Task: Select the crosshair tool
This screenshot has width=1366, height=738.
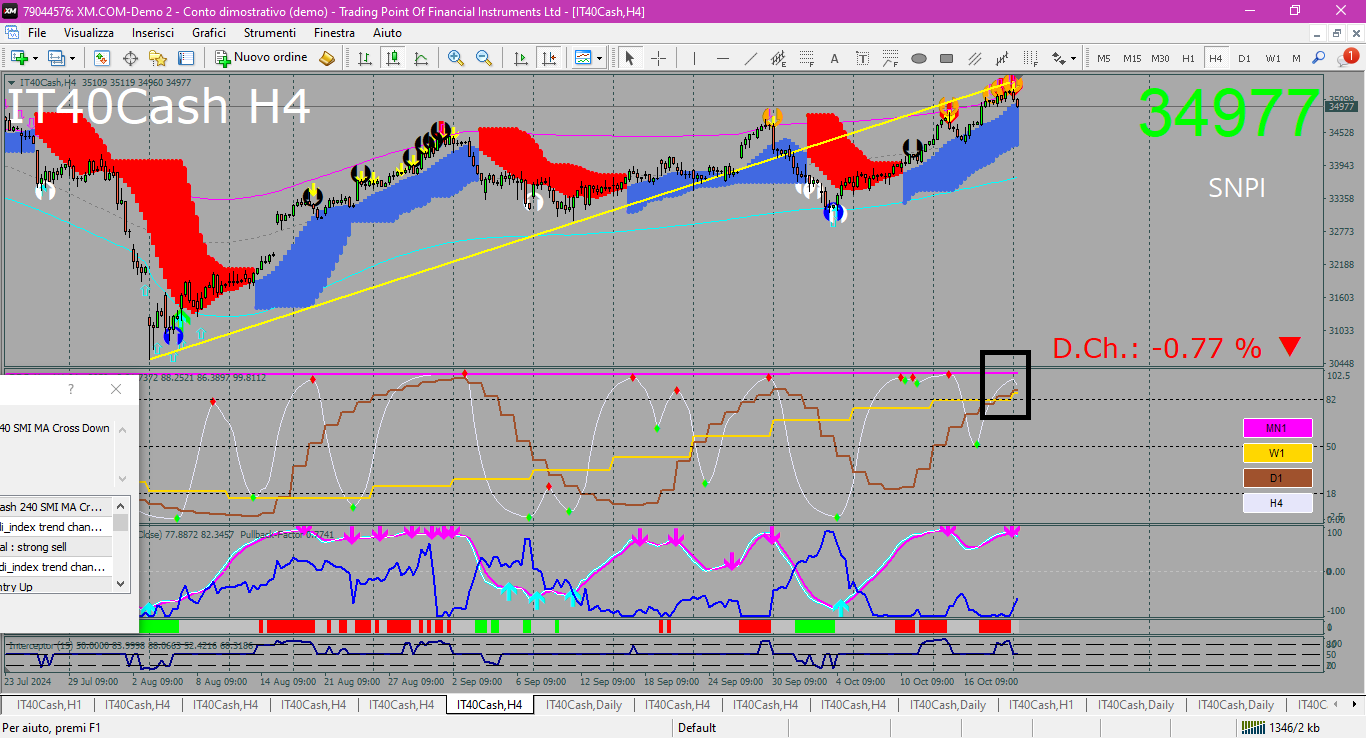Action: click(x=658, y=58)
